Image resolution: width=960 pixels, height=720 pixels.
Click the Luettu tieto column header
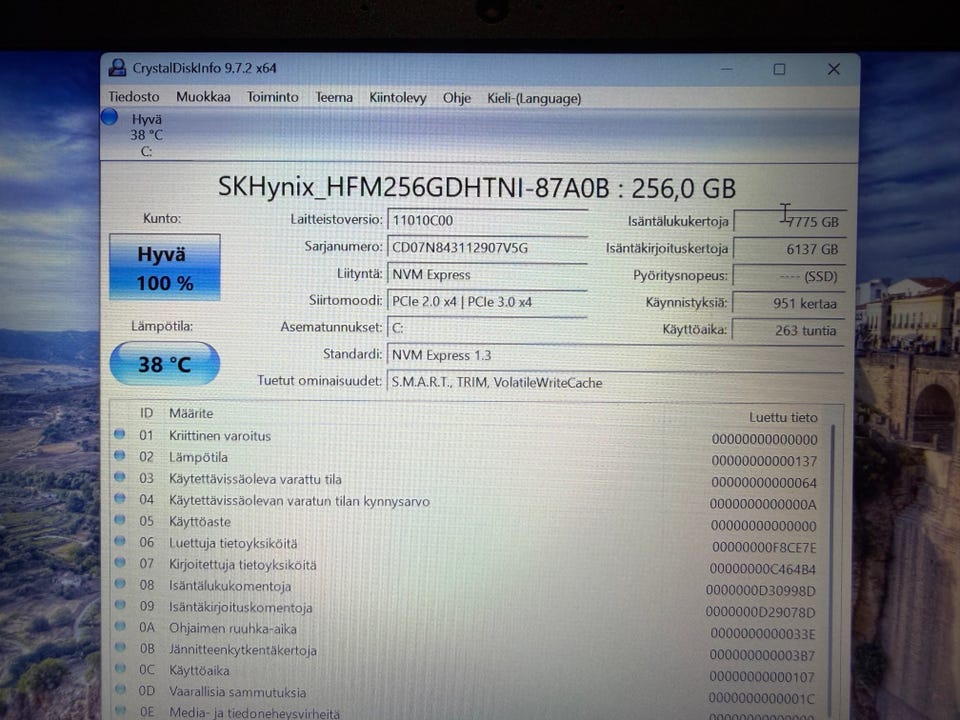783,417
